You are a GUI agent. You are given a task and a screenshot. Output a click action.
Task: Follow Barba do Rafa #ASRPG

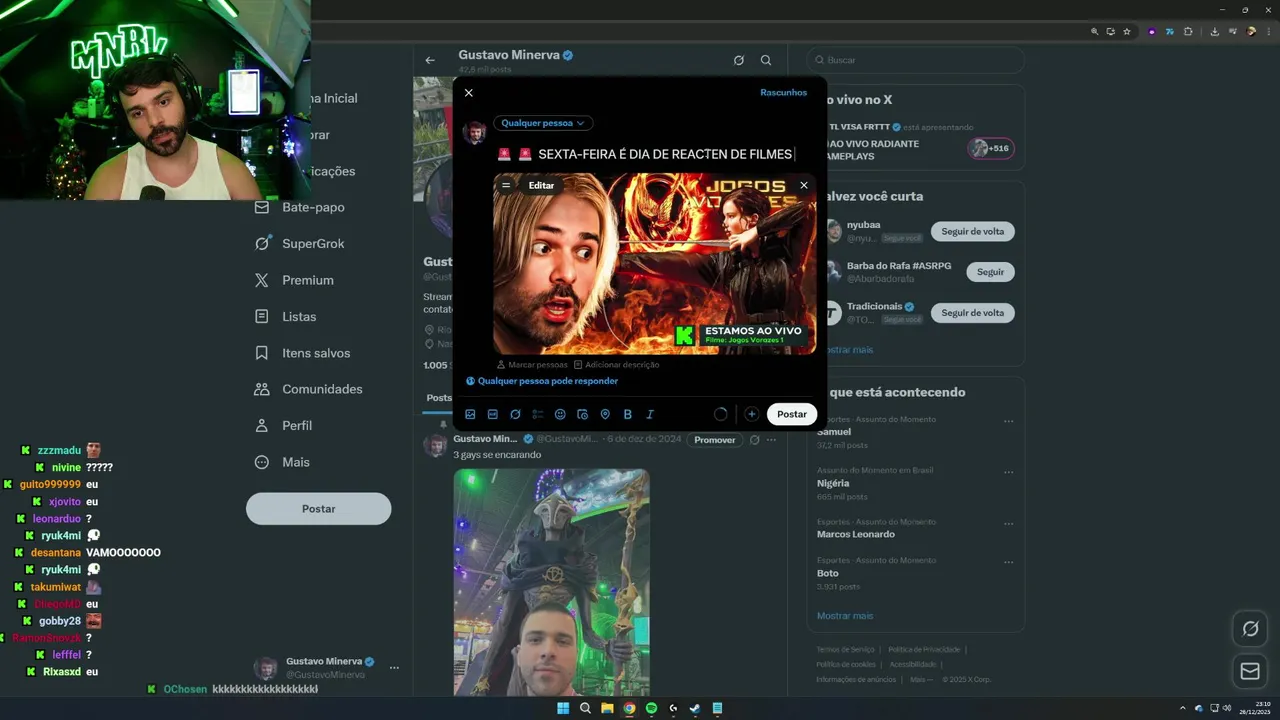pos(990,272)
